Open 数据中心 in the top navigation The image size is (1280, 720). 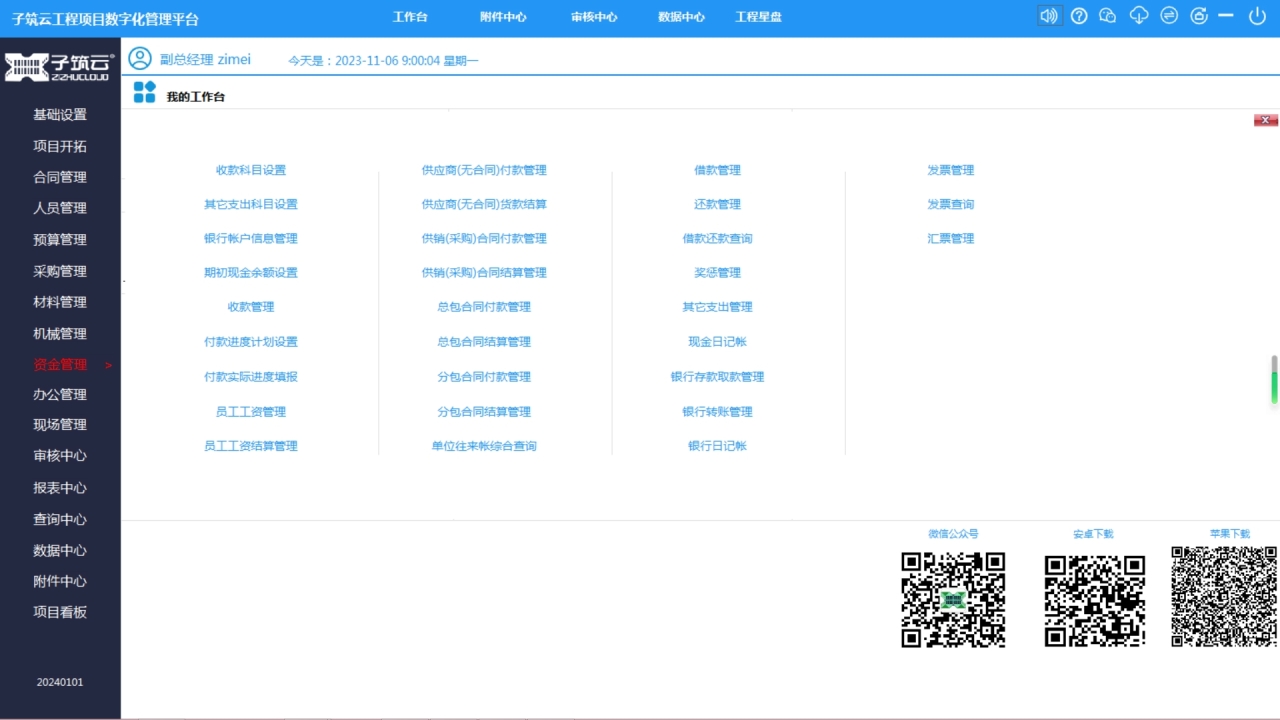point(681,16)
